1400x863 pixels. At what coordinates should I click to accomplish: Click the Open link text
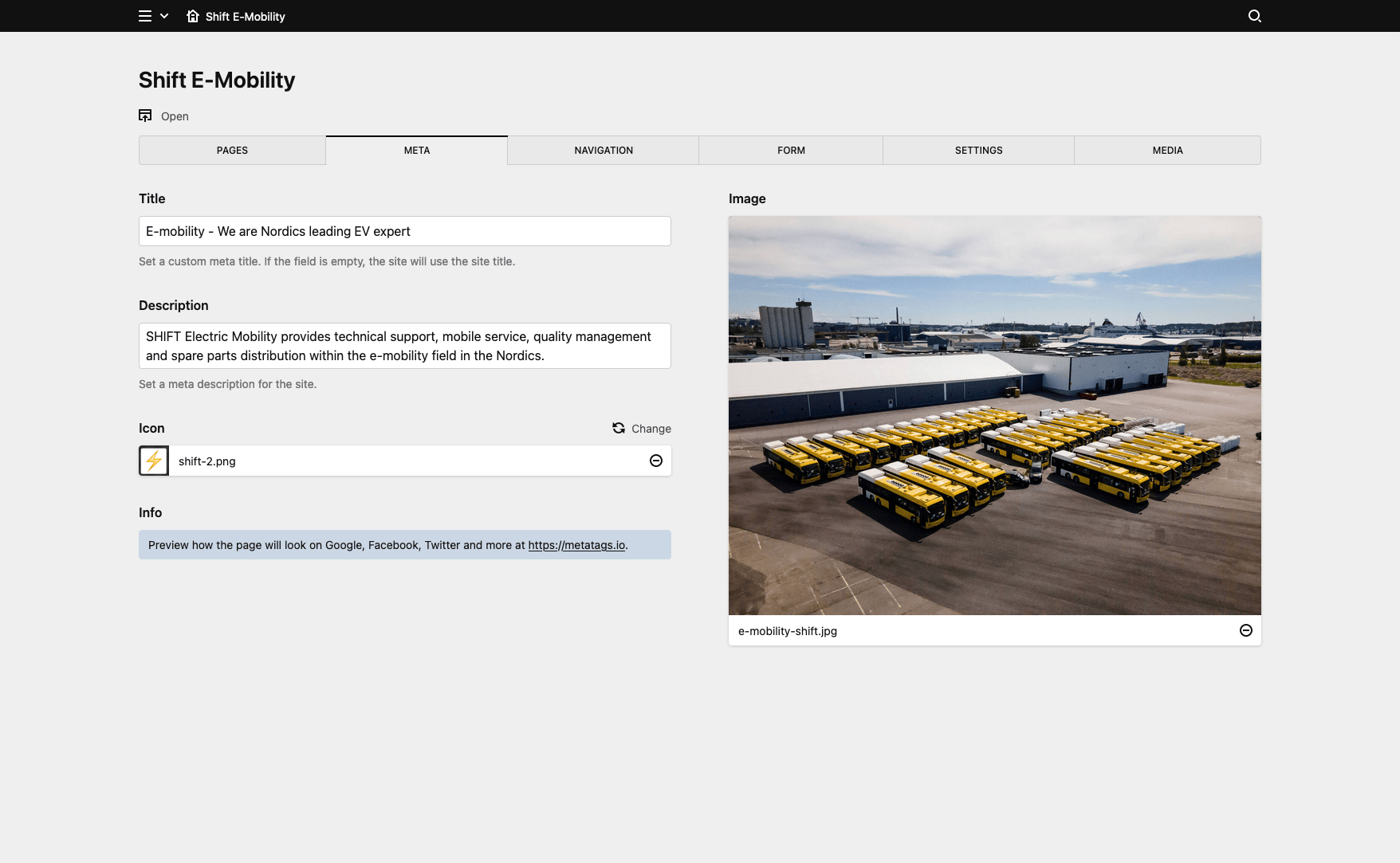coord(175,116)
